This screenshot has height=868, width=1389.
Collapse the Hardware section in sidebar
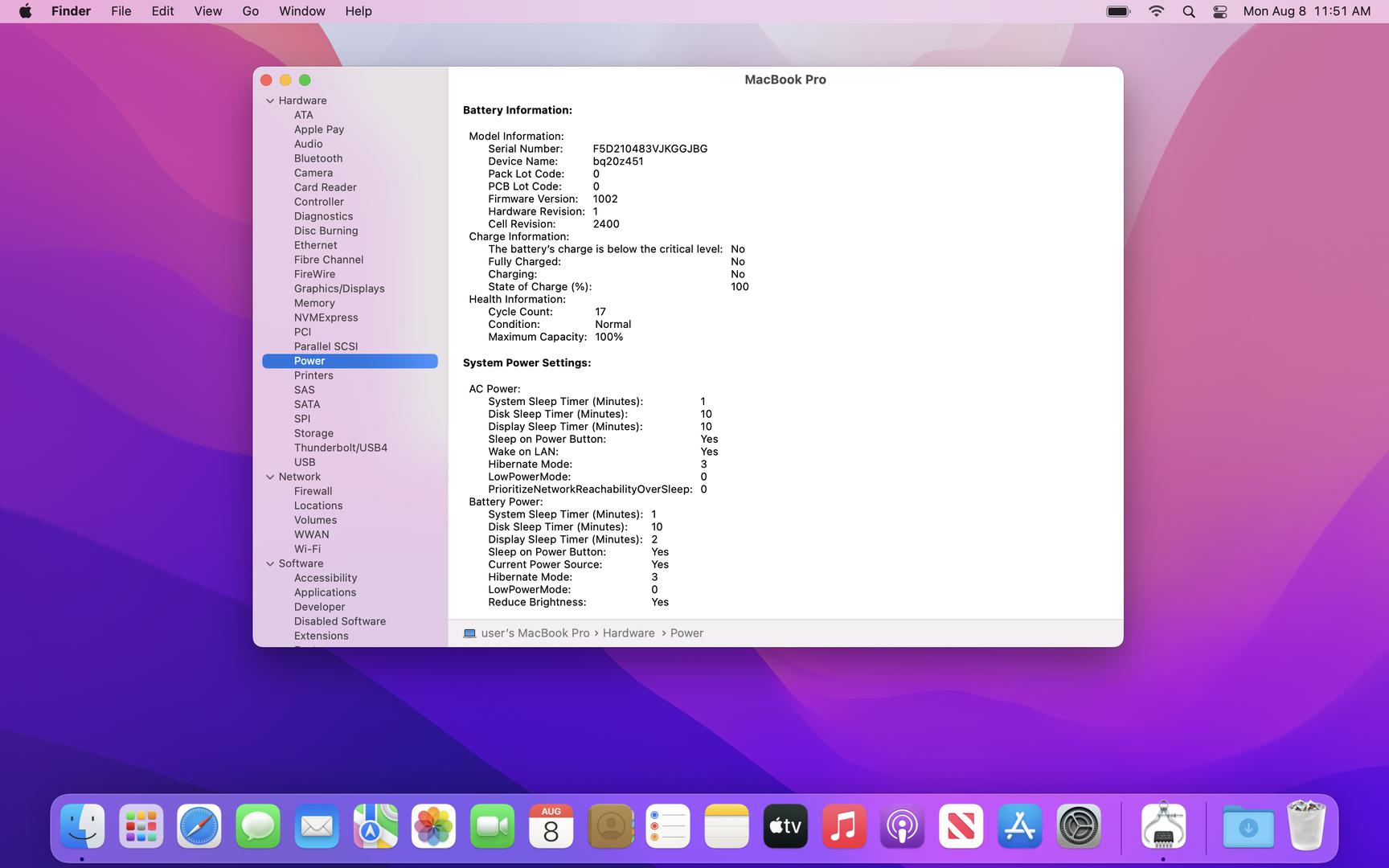(270, 100)
